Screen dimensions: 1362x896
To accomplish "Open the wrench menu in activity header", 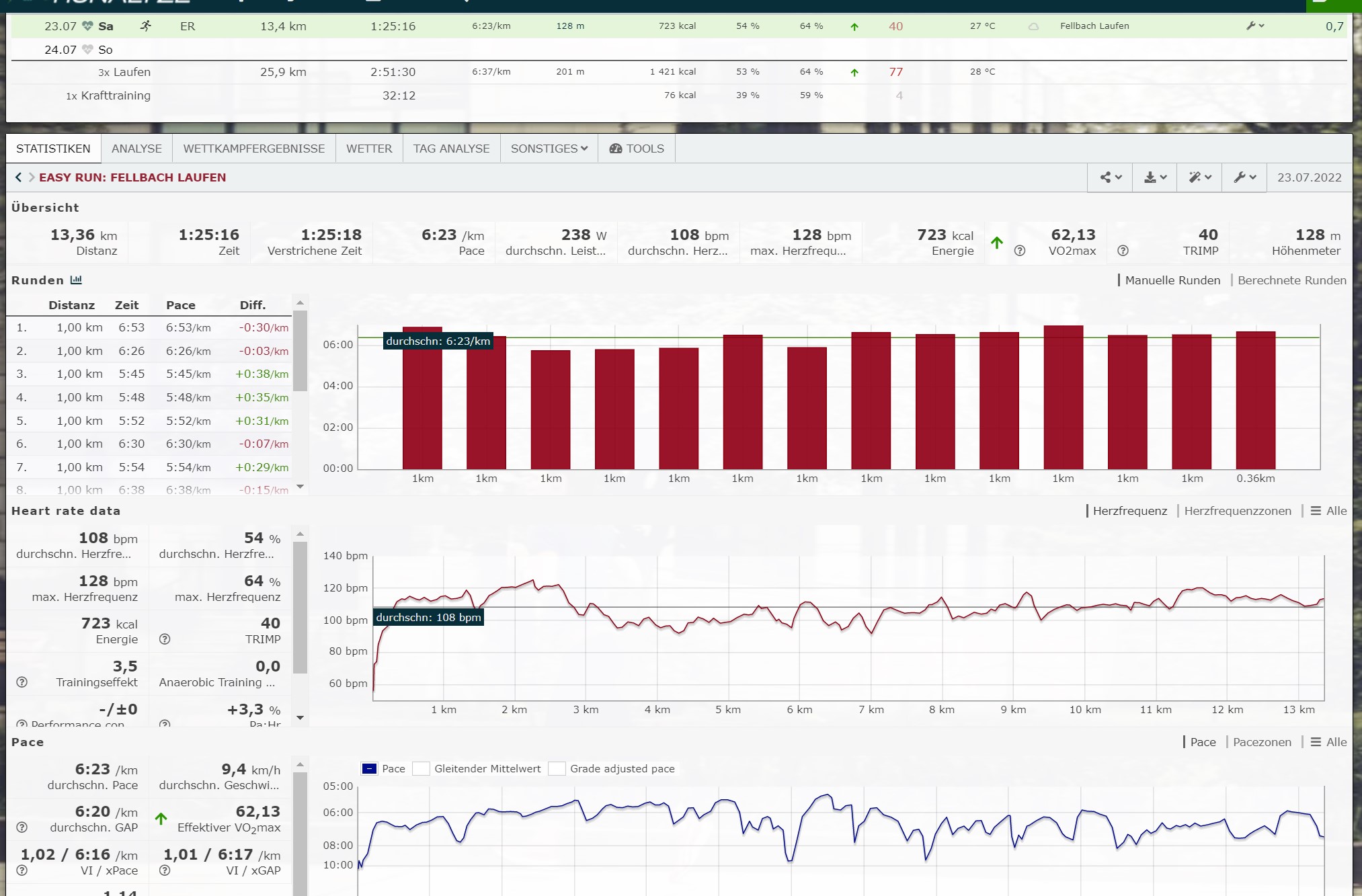I will 1244,177.
